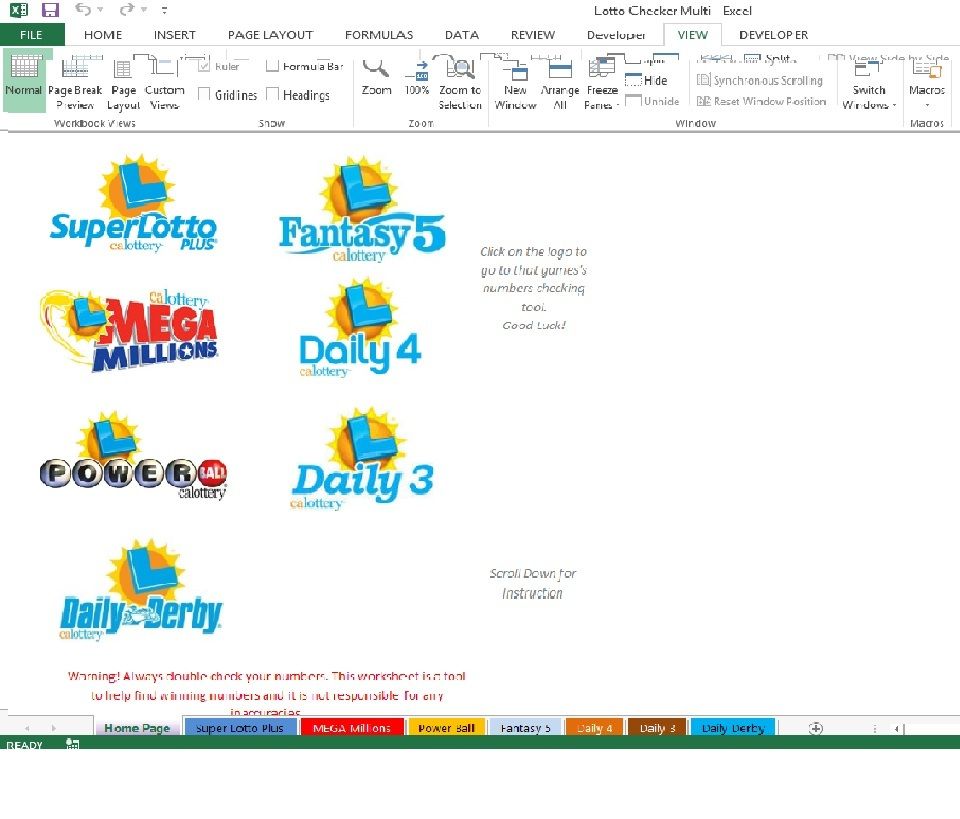Click the macro recording status bar icon

coord(73,744)
